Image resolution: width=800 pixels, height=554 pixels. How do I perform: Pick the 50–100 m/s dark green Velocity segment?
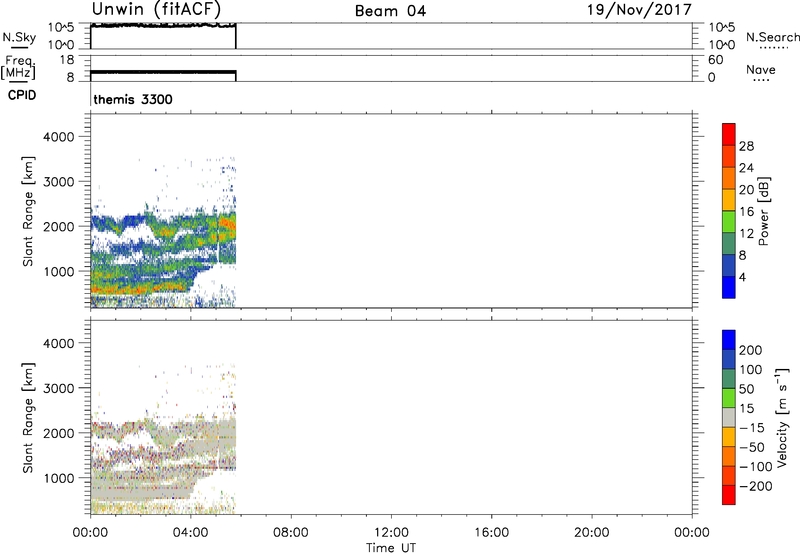[x=729, y=379]
